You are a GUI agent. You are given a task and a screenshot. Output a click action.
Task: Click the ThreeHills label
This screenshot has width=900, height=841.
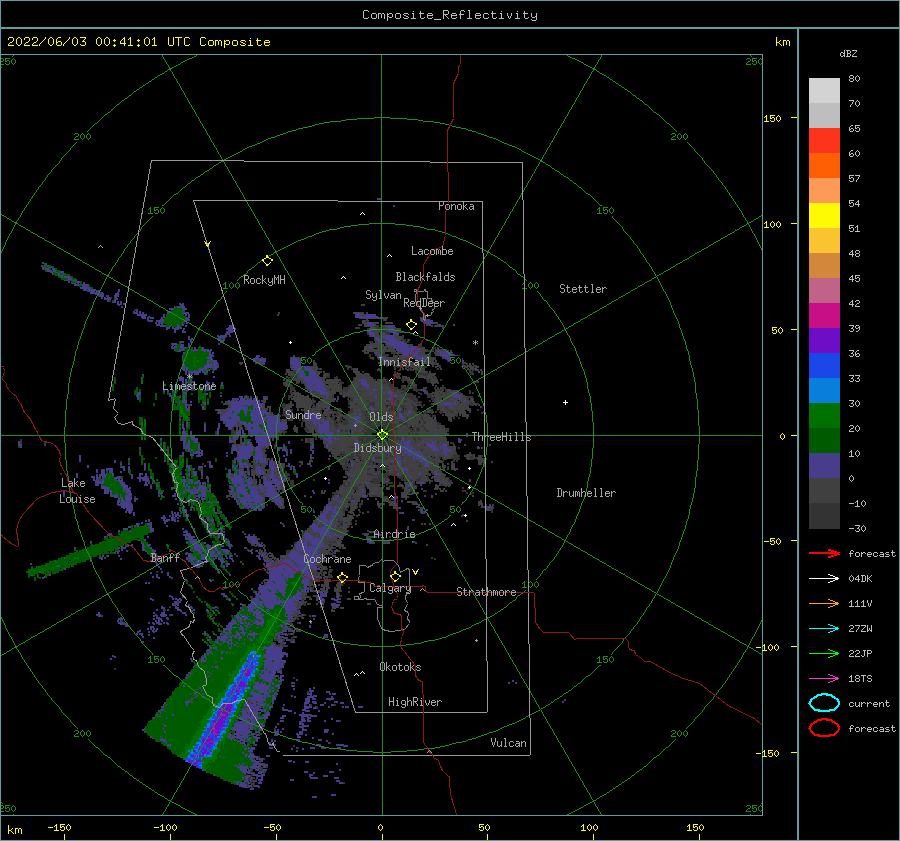(x=502, y=437)
